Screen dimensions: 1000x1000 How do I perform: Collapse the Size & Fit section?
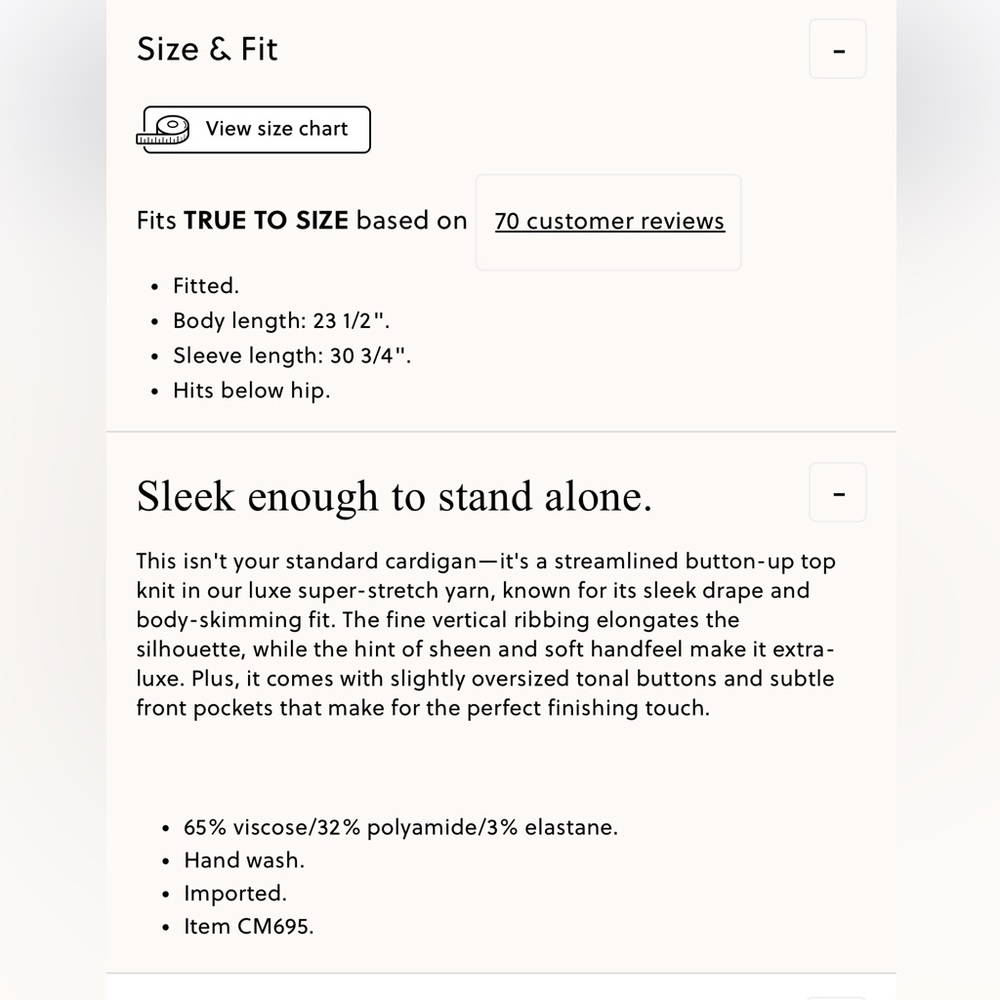point(837,49)
